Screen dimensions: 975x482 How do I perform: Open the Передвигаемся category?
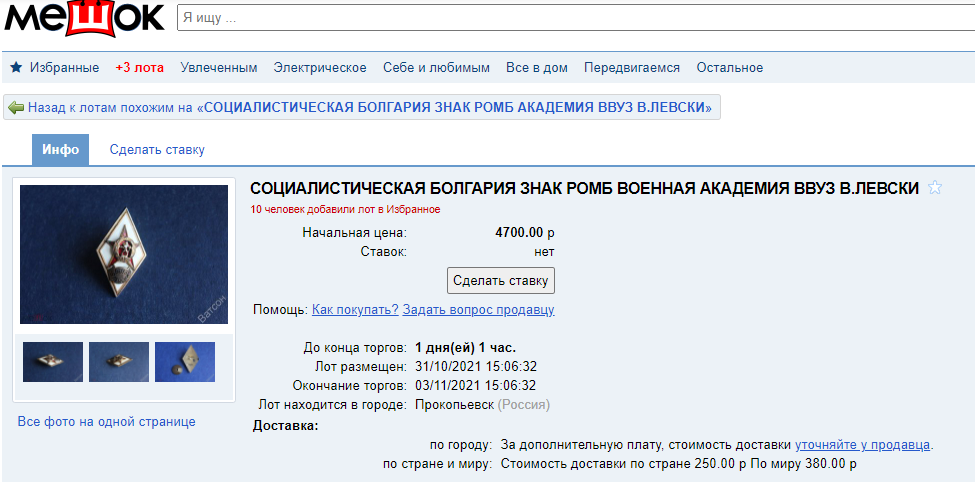[632, 68]
